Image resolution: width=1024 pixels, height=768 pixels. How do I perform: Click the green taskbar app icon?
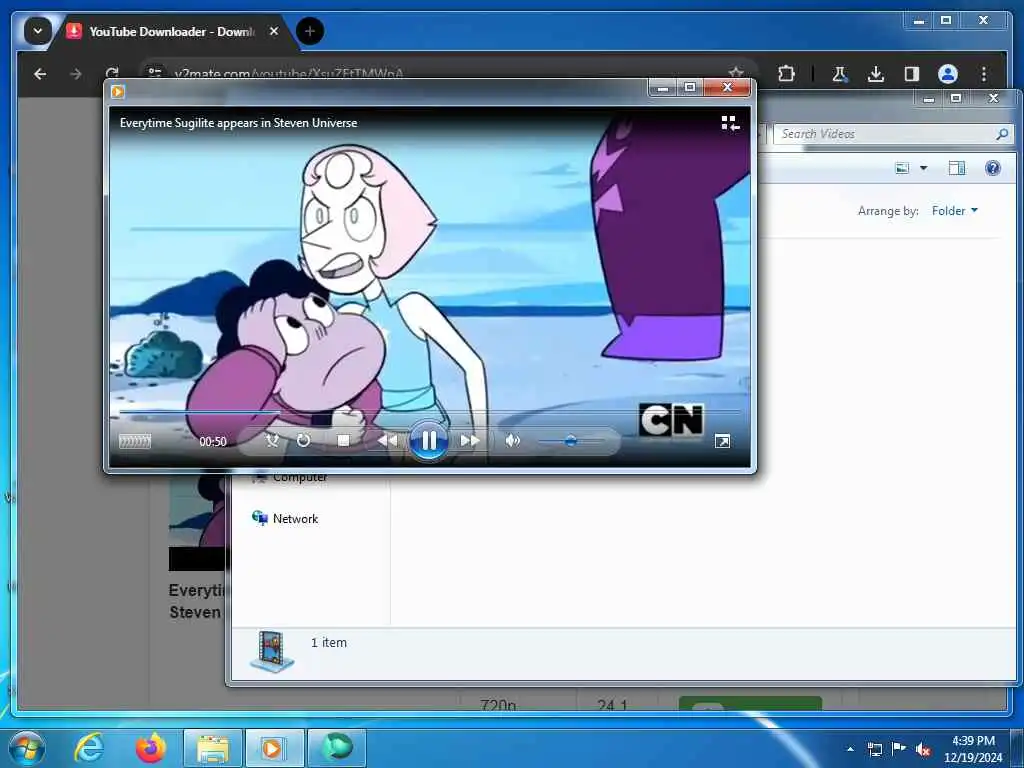point(336,748)
